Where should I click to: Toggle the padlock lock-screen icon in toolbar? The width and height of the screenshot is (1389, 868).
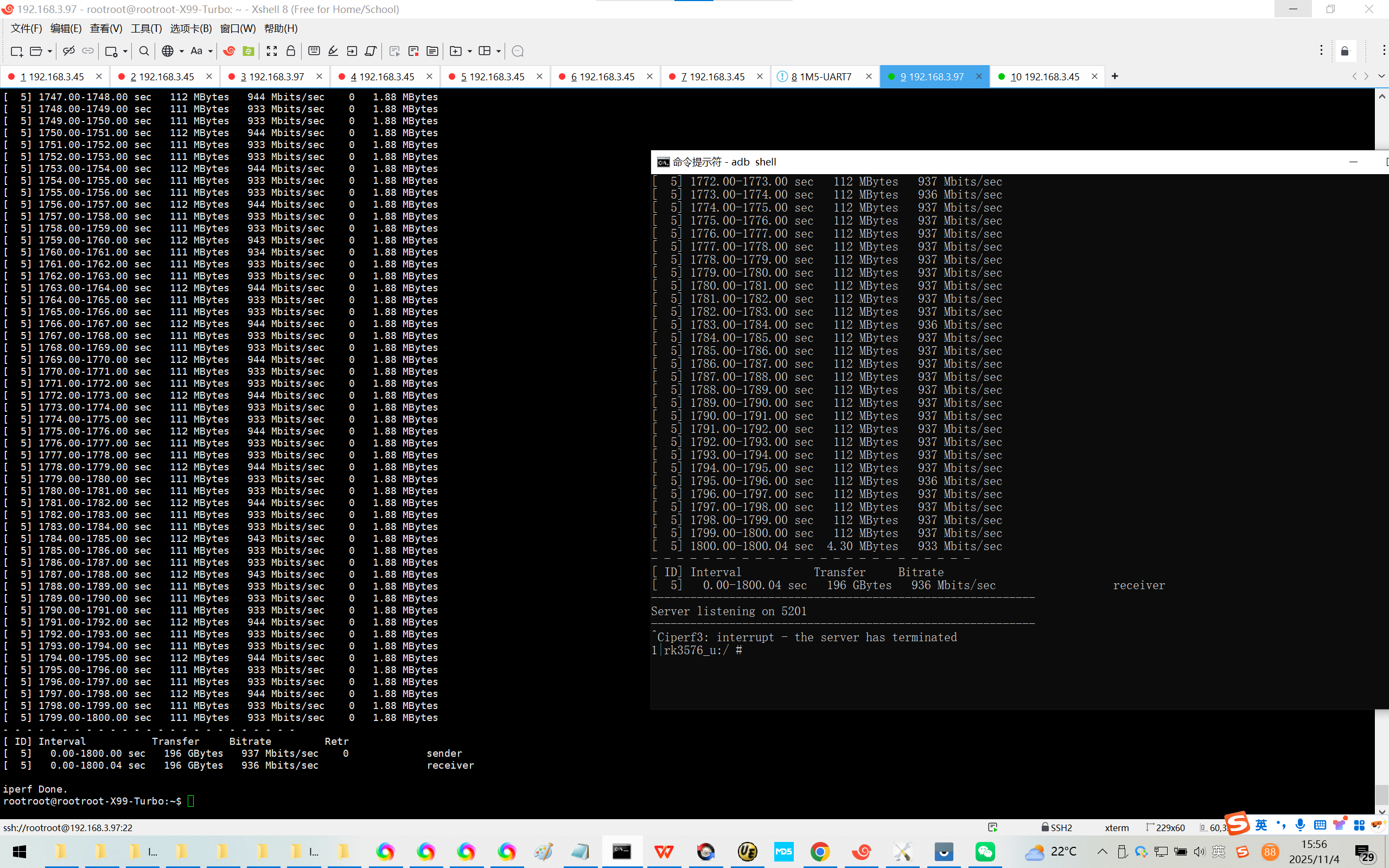[291, 51]
